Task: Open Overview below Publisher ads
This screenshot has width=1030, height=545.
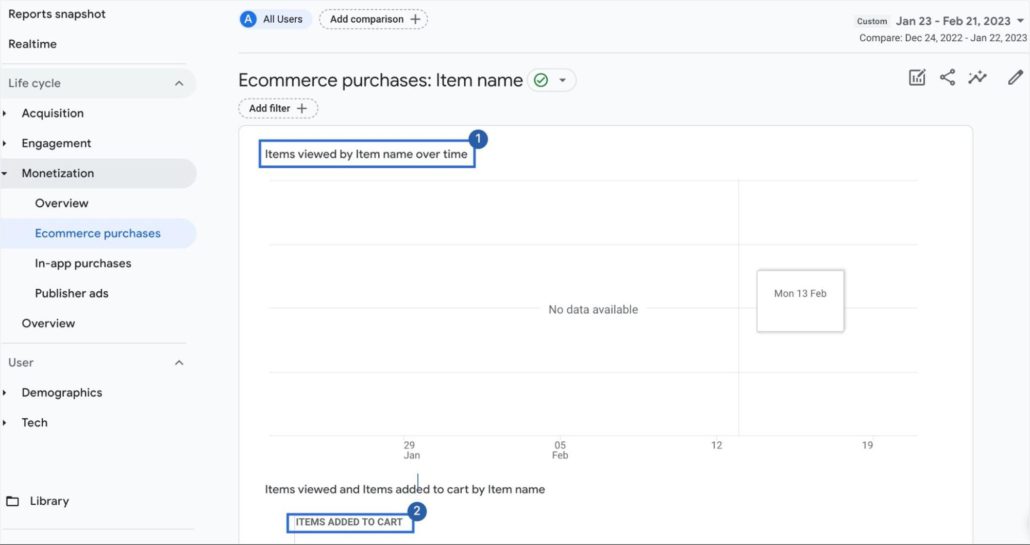Action: 48,323
